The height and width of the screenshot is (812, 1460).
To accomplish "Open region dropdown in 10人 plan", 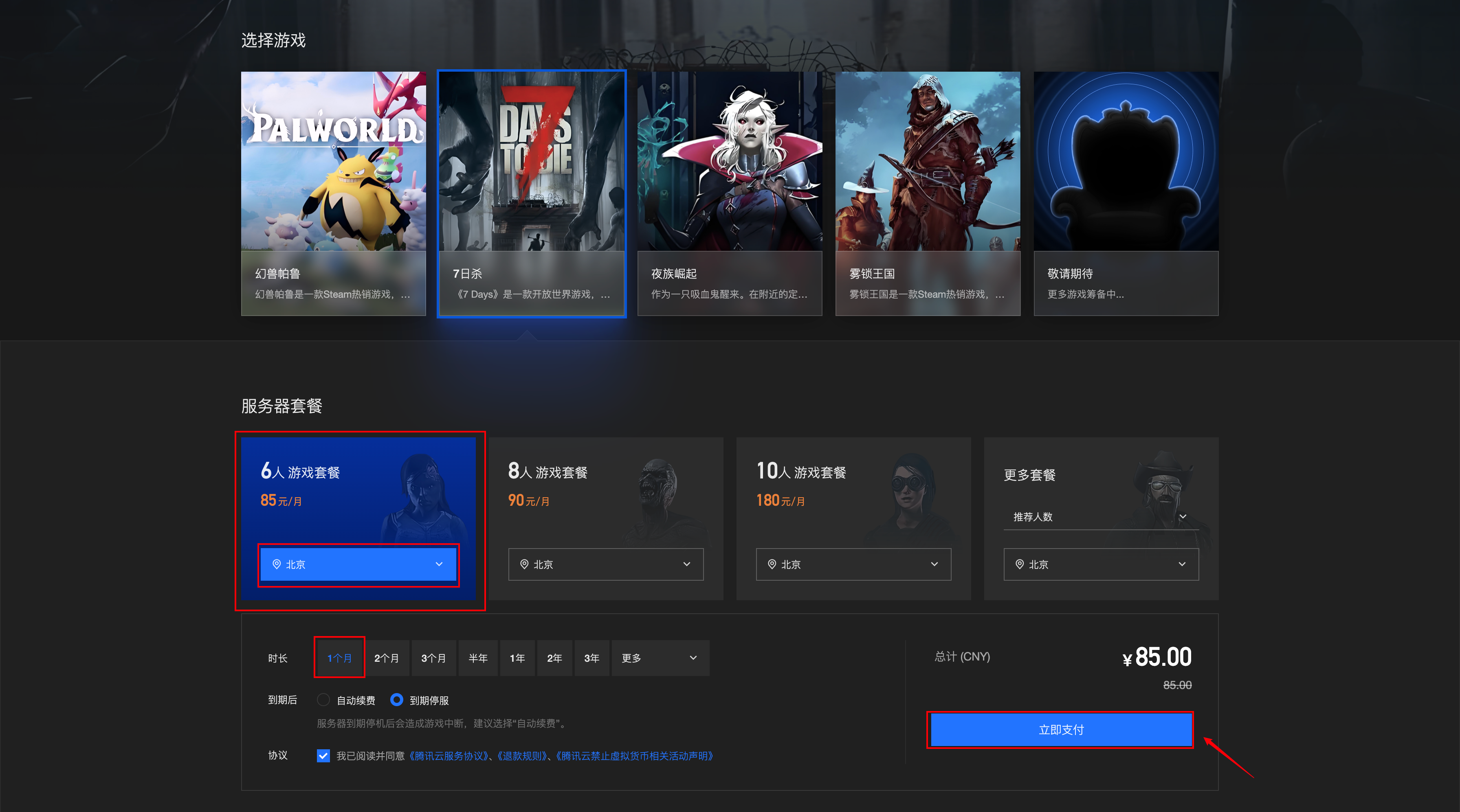I will (x=853, y=564).
